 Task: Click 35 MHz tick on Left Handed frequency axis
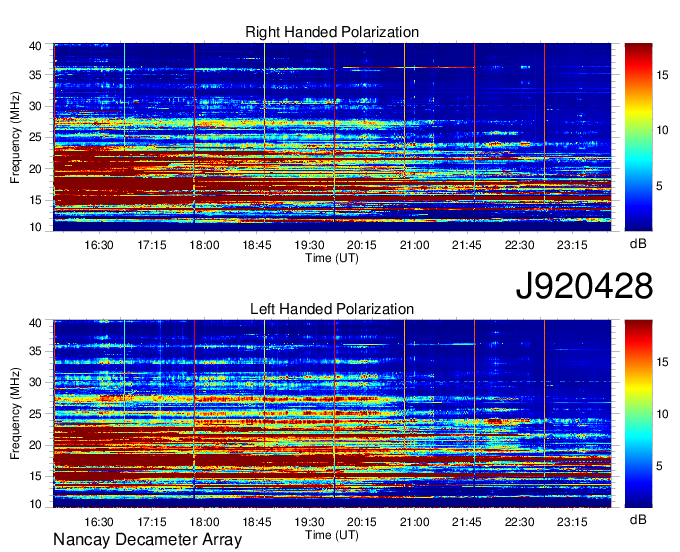pyautogui.click(x=35, y=351)
